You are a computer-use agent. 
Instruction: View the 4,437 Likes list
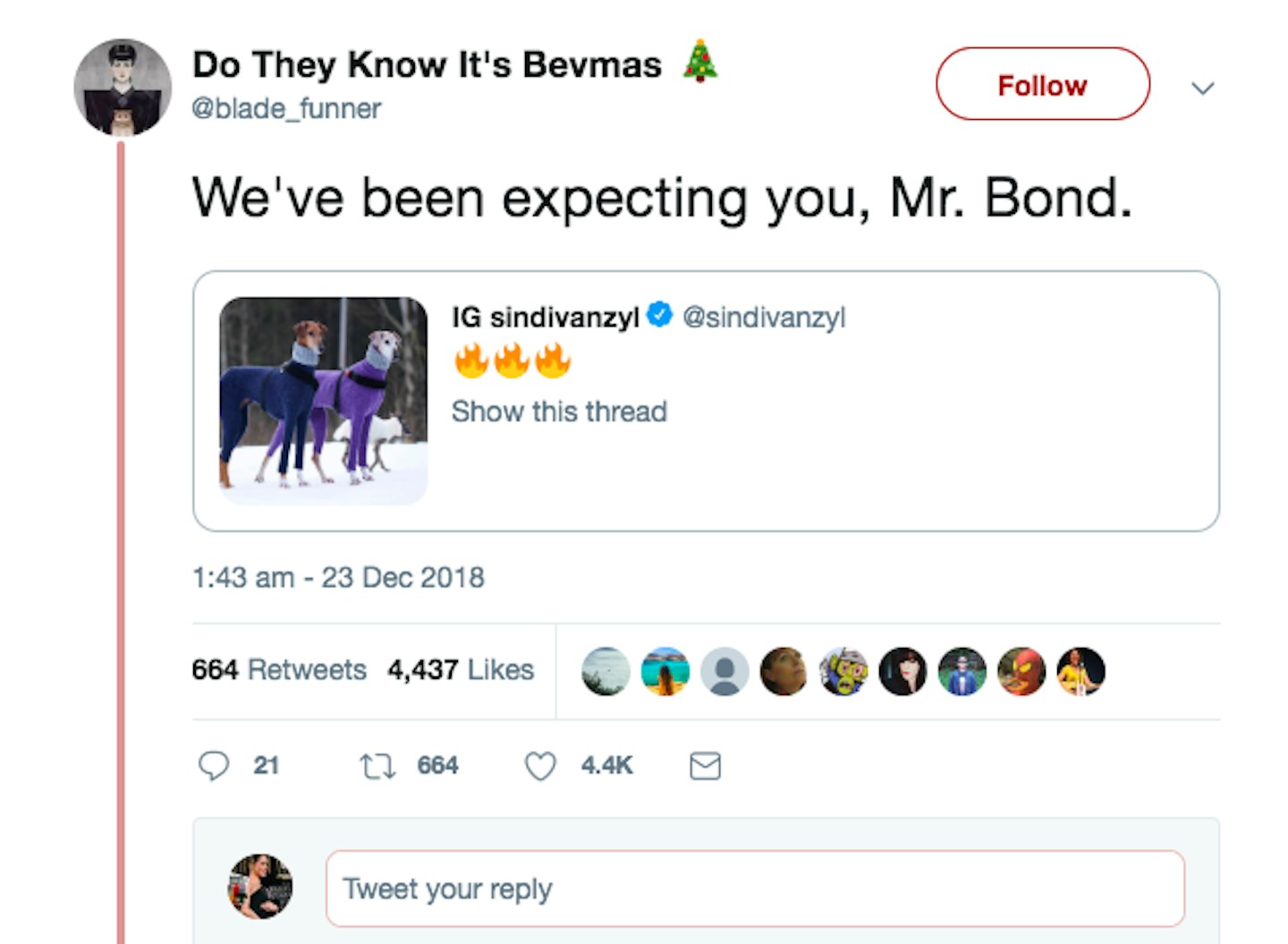(x=461, y=669)
